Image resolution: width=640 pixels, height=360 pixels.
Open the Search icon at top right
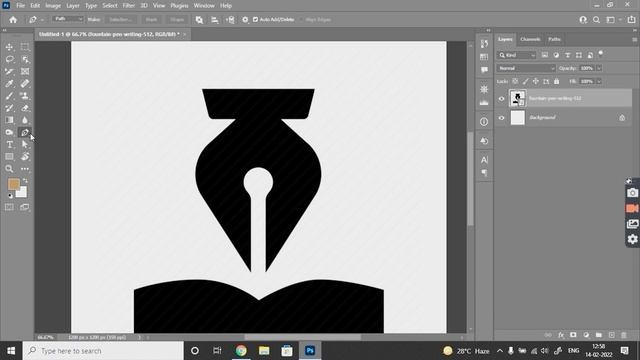pyautogui.click(x=596, y=20)
